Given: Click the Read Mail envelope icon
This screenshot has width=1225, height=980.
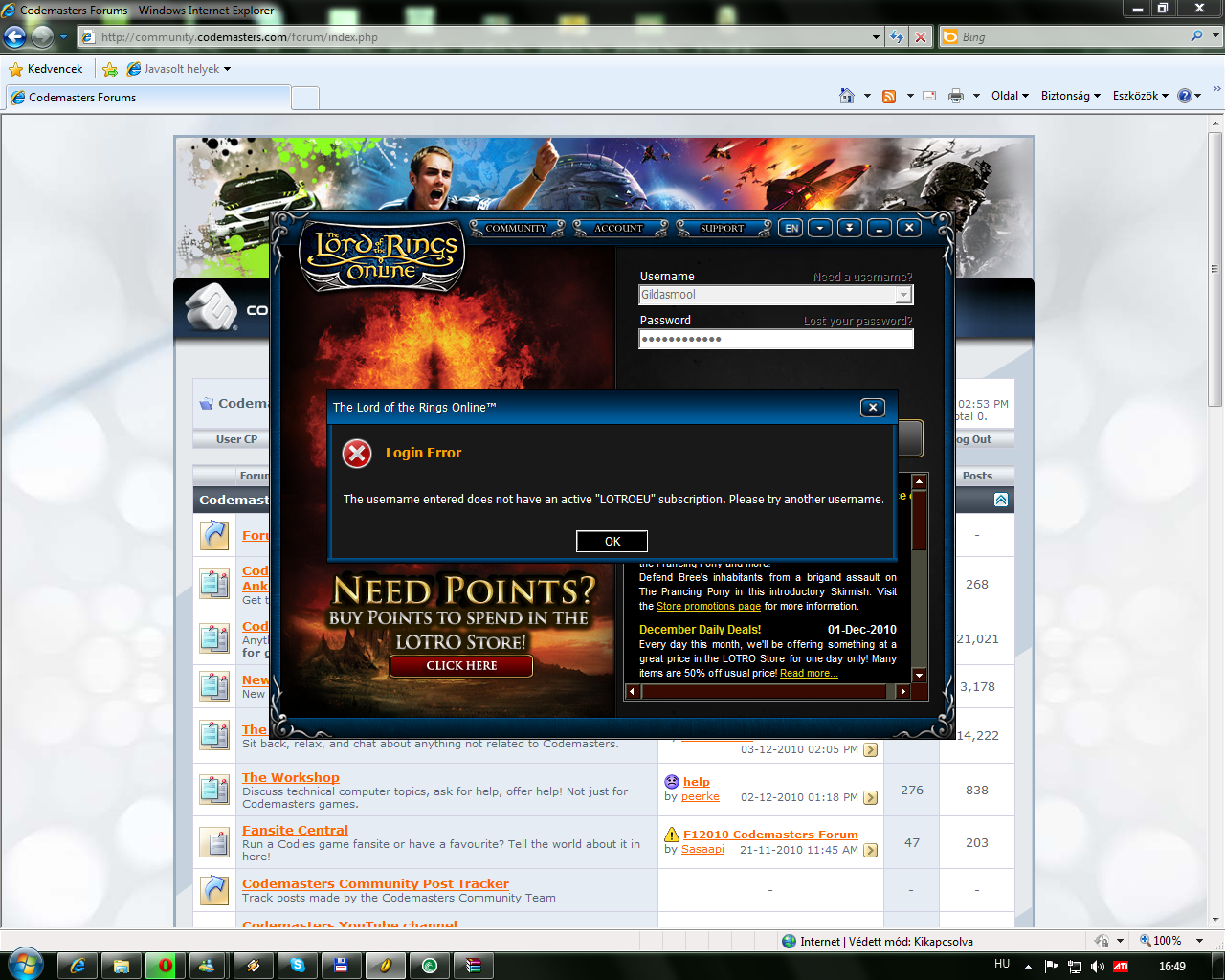Looking at the screenshot, I should [x=929, y=96].
